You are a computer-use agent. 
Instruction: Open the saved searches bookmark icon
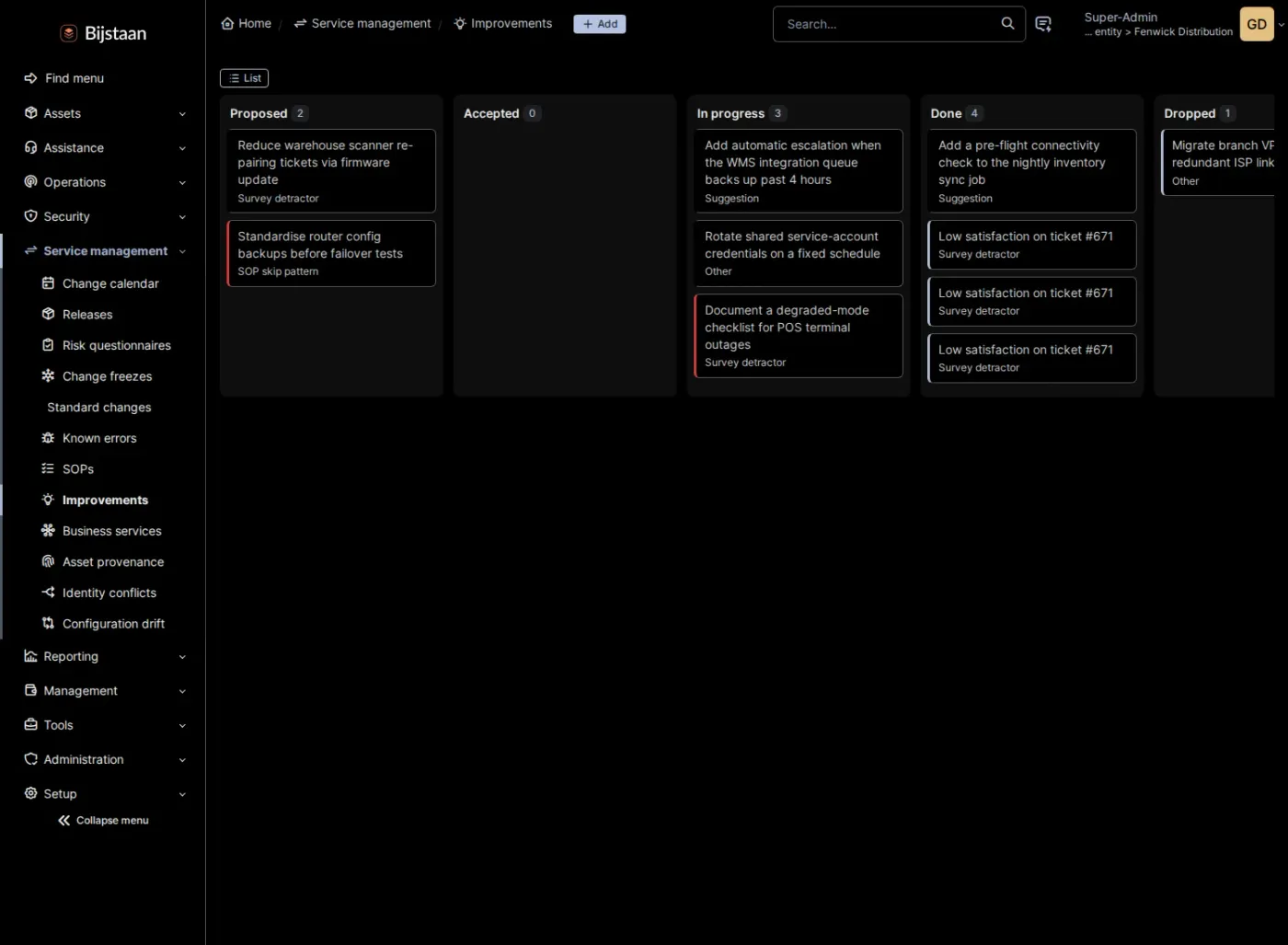[x=1043, y=24]
